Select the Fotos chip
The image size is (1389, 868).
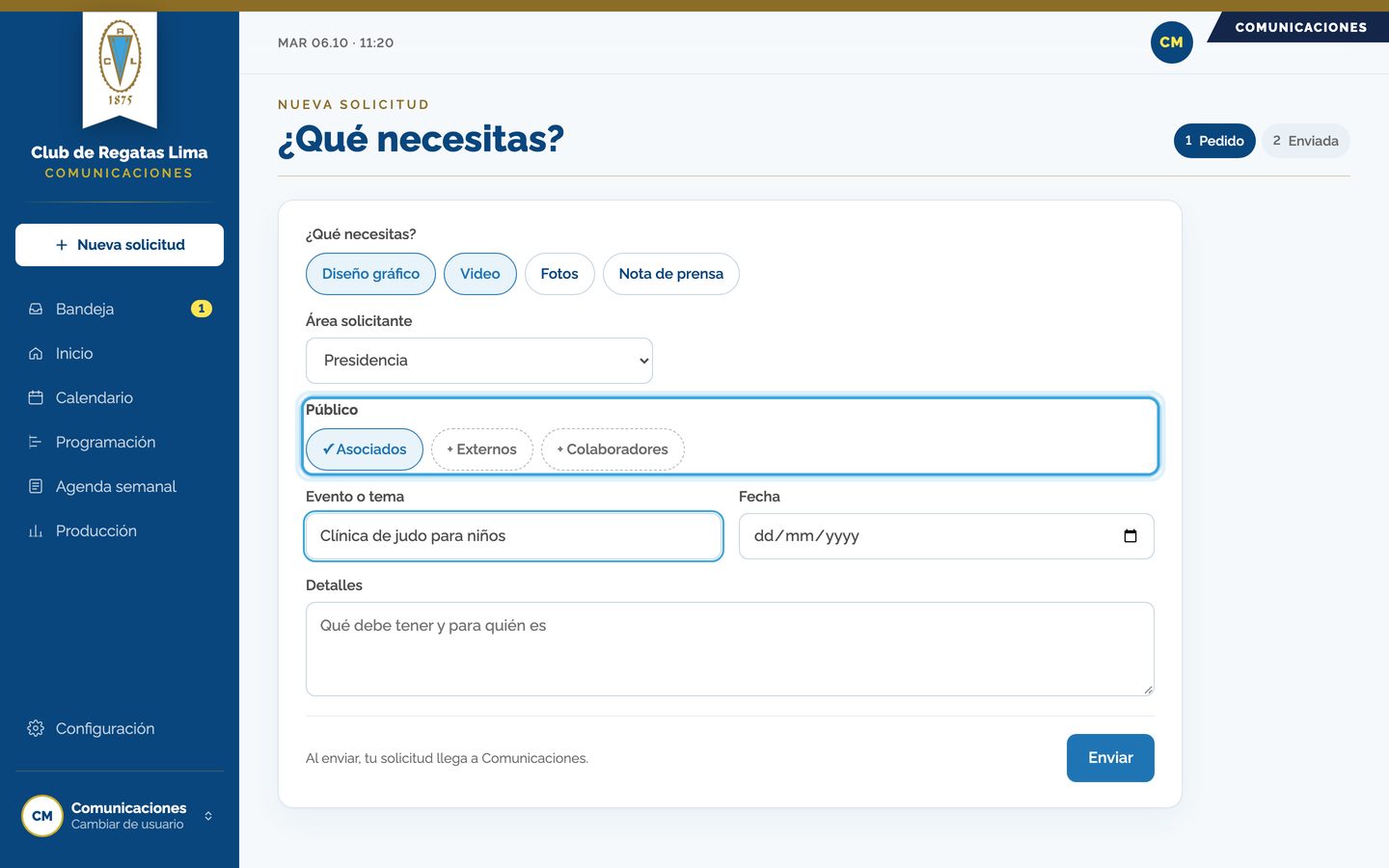point(559,274)
